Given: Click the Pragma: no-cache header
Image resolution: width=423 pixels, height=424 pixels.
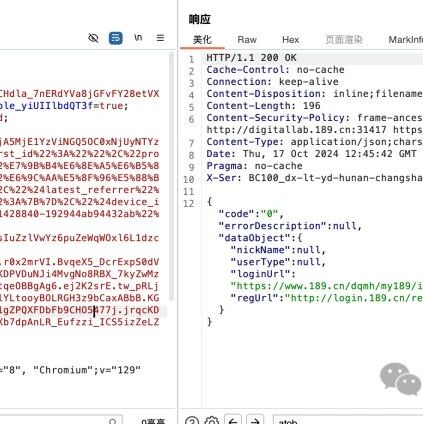Looking at the screenshot, I should pyautogui.click(x=254, y=166).
